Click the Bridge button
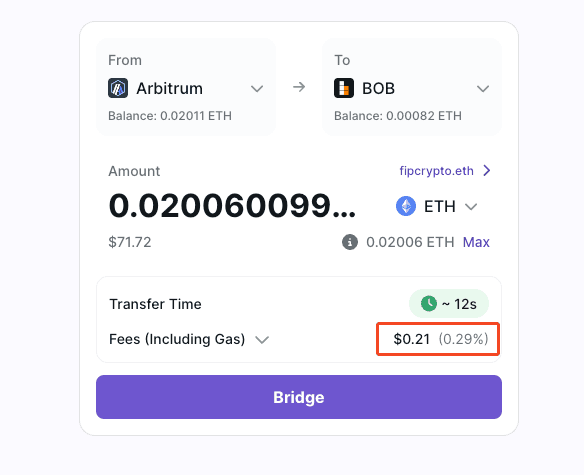This screenshot has width=584, height=475. tap(299, 397)
